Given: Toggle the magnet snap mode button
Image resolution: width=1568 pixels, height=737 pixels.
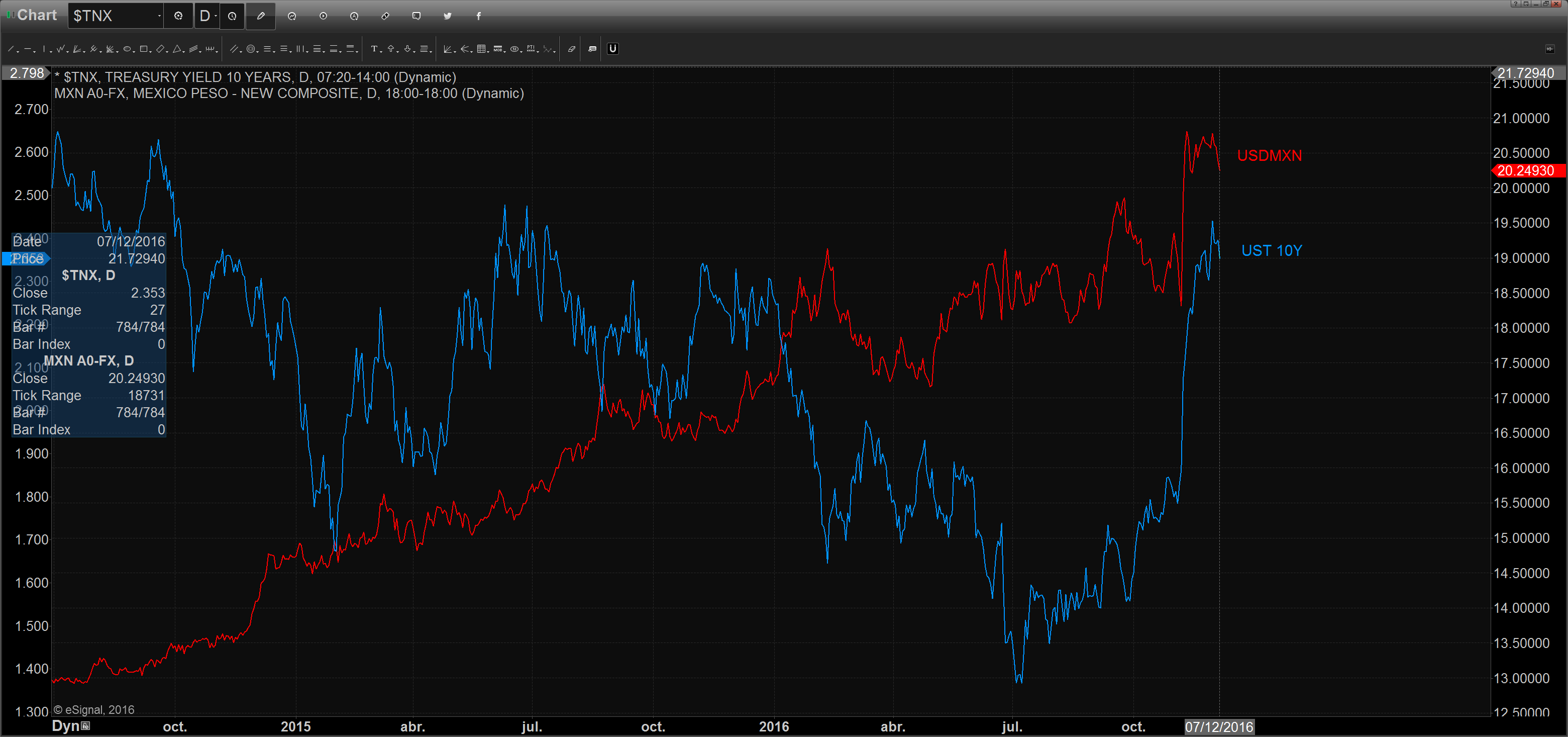Looking at the screenshot, I should point(613,49).
